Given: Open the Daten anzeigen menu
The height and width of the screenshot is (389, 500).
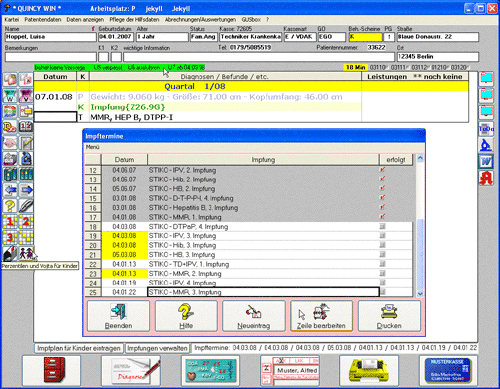Looking at the screenshot, I should pos(85,20).
